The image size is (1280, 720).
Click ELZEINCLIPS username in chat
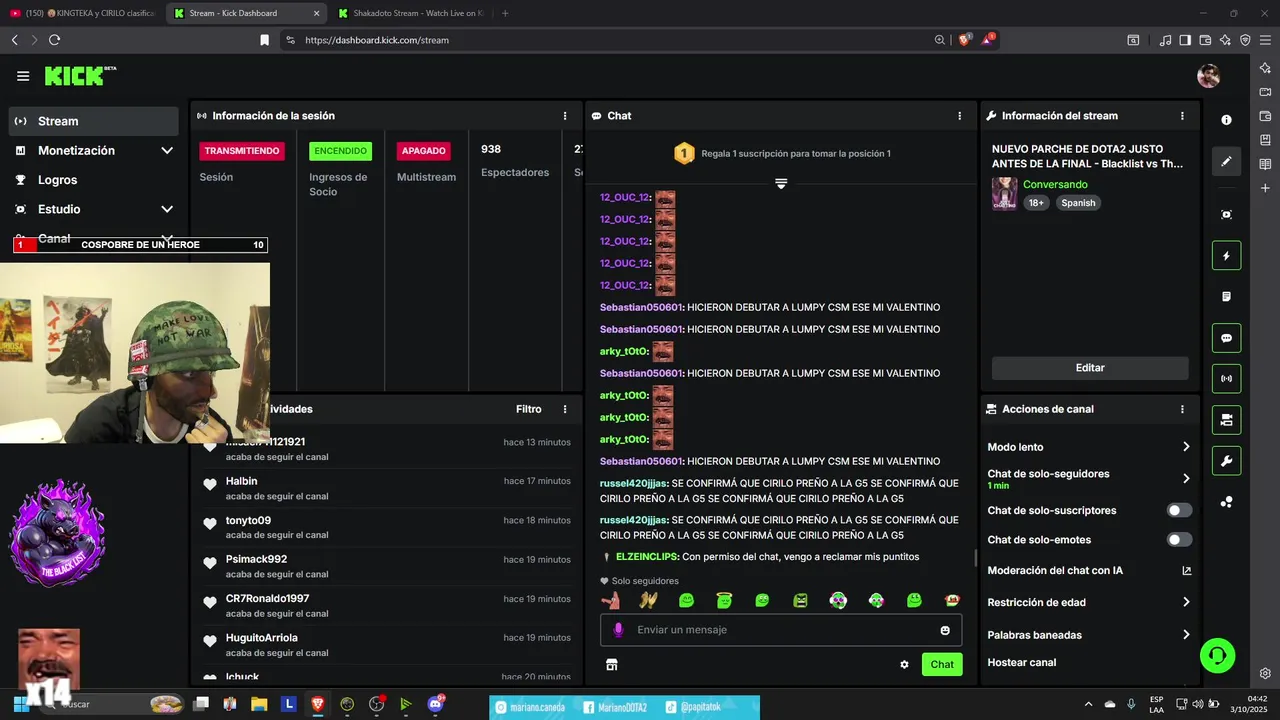[647, 557]
